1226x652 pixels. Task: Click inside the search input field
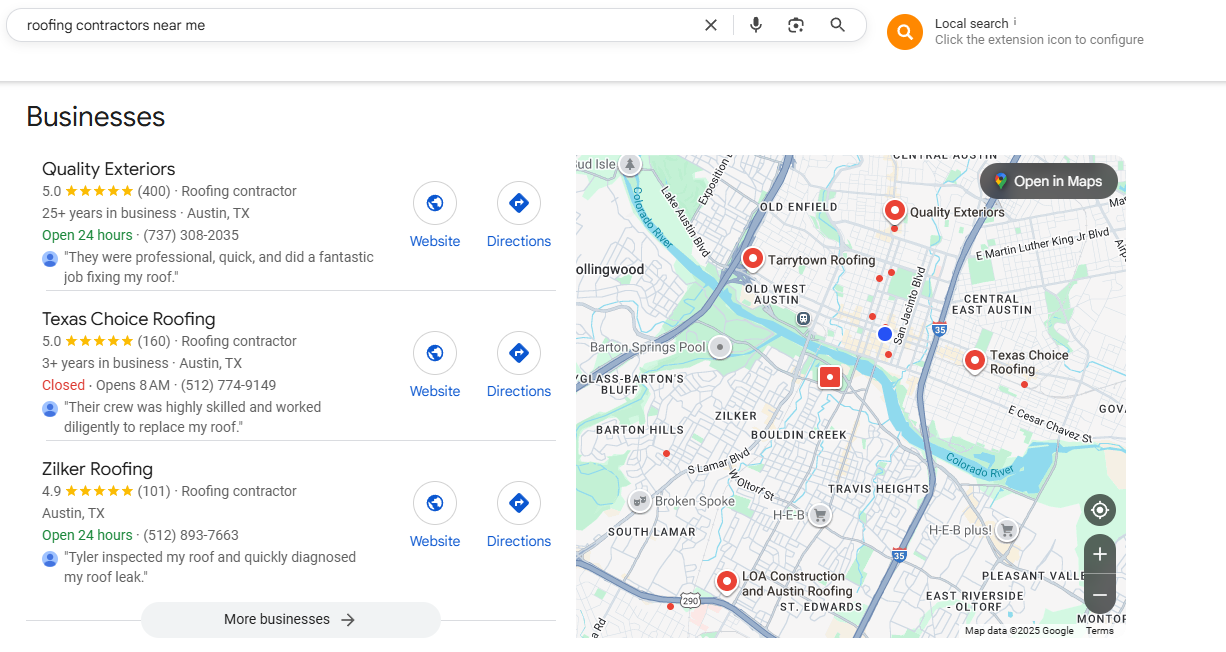350,25
